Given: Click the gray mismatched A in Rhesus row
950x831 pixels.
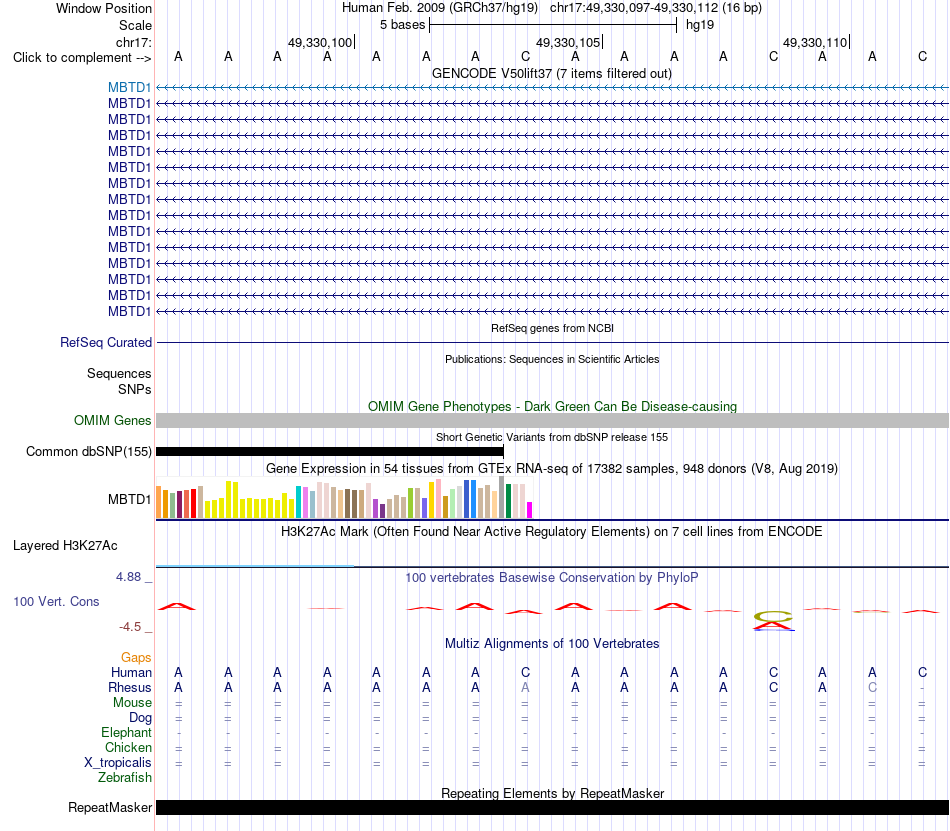Looking at the screenshot, I should 525,687.
